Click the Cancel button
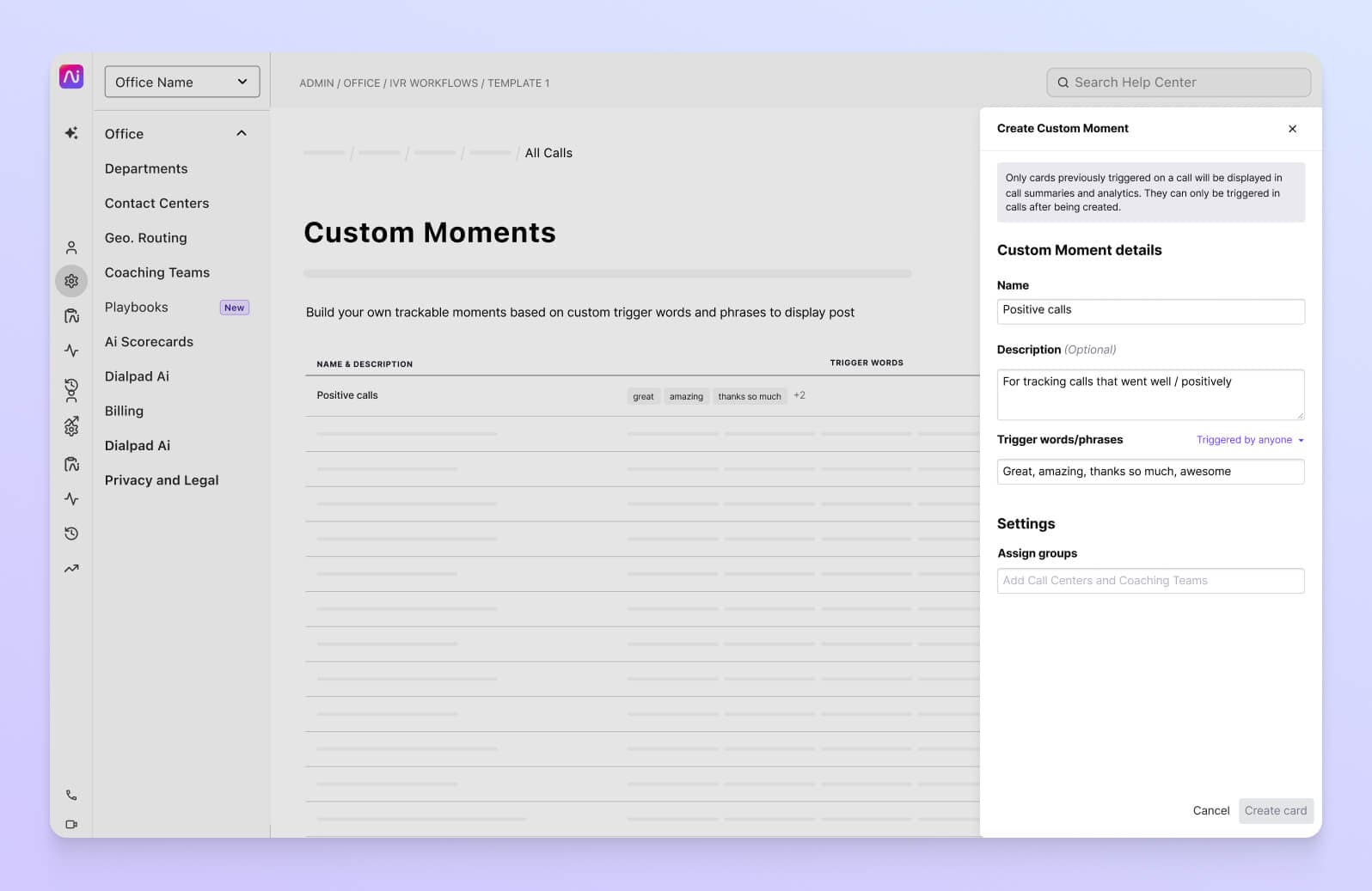 (x=1210, y=810)
